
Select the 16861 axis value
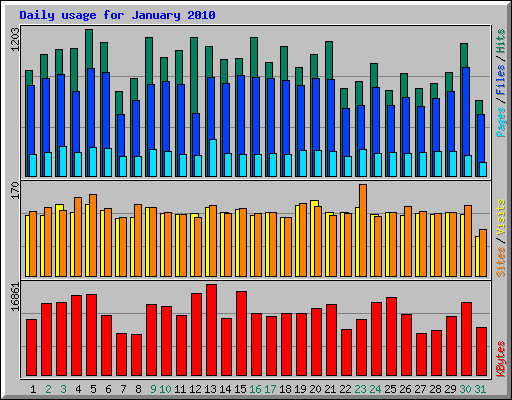[16, 297]
